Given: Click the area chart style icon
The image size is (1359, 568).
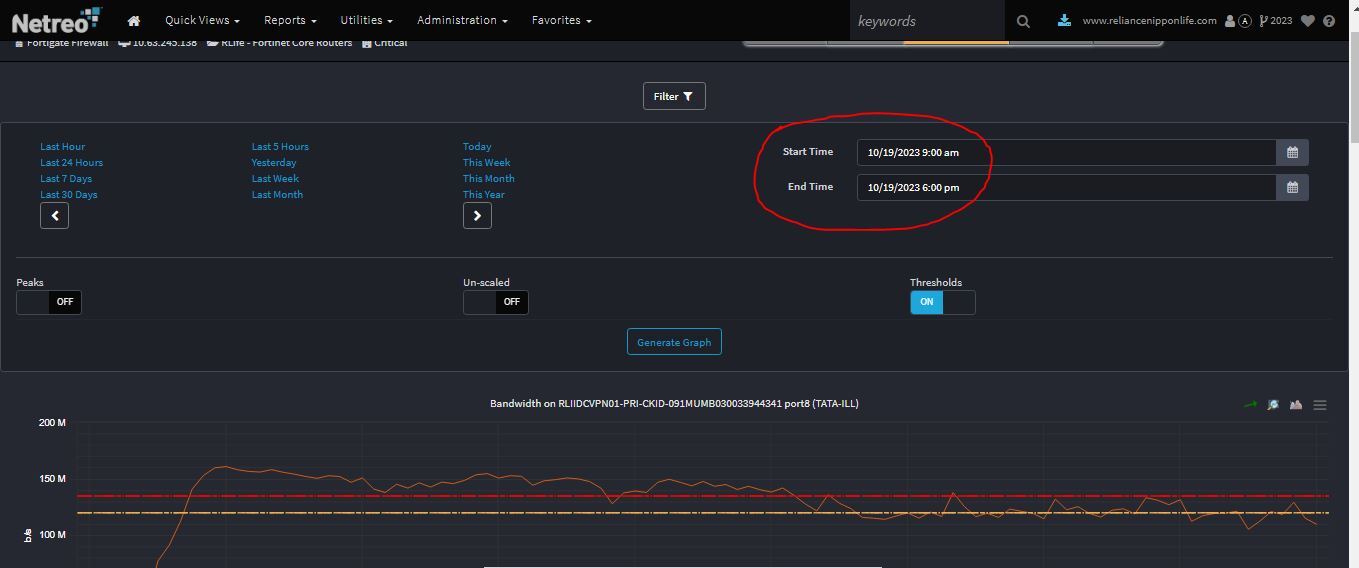Looking at the screenshot, I should coord(1296,405).
